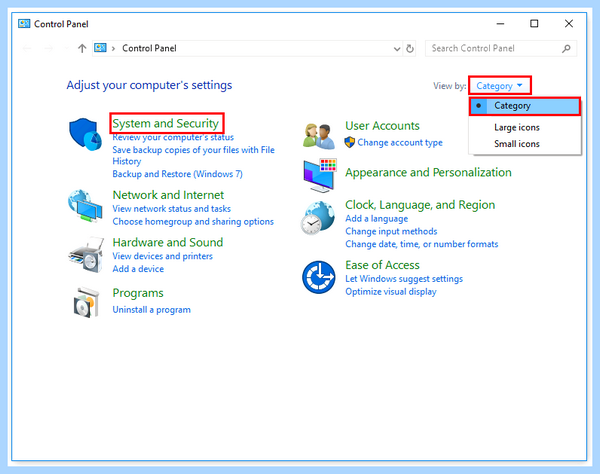Select Small icons view option
600x474 pixels.
517,144
